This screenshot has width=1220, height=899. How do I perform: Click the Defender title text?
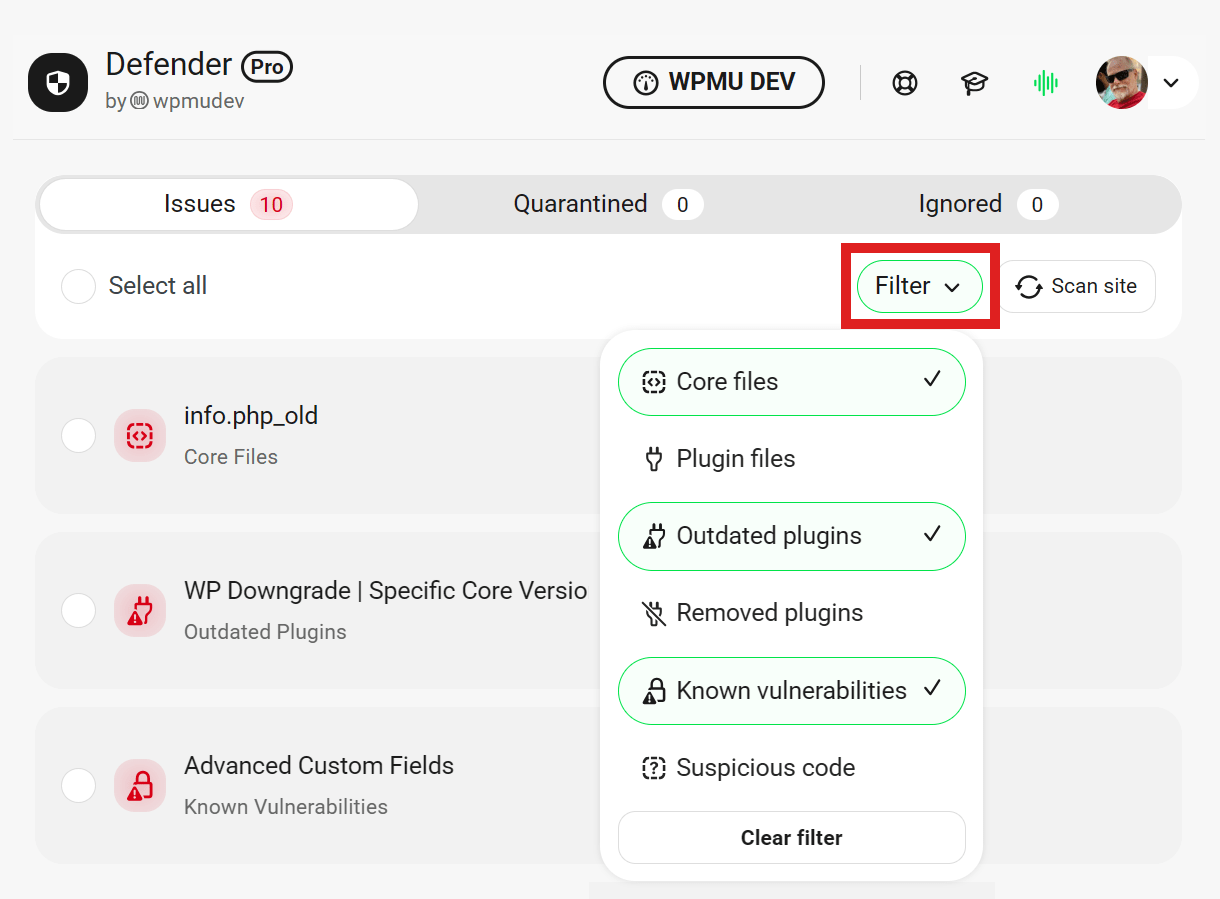coord(169,65)
